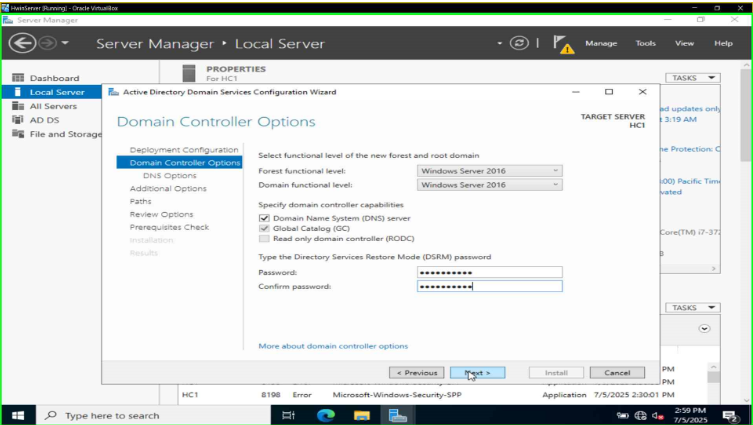Click the DSRM Password field
This screenshot has height=425, width=753.
[489, 272]
